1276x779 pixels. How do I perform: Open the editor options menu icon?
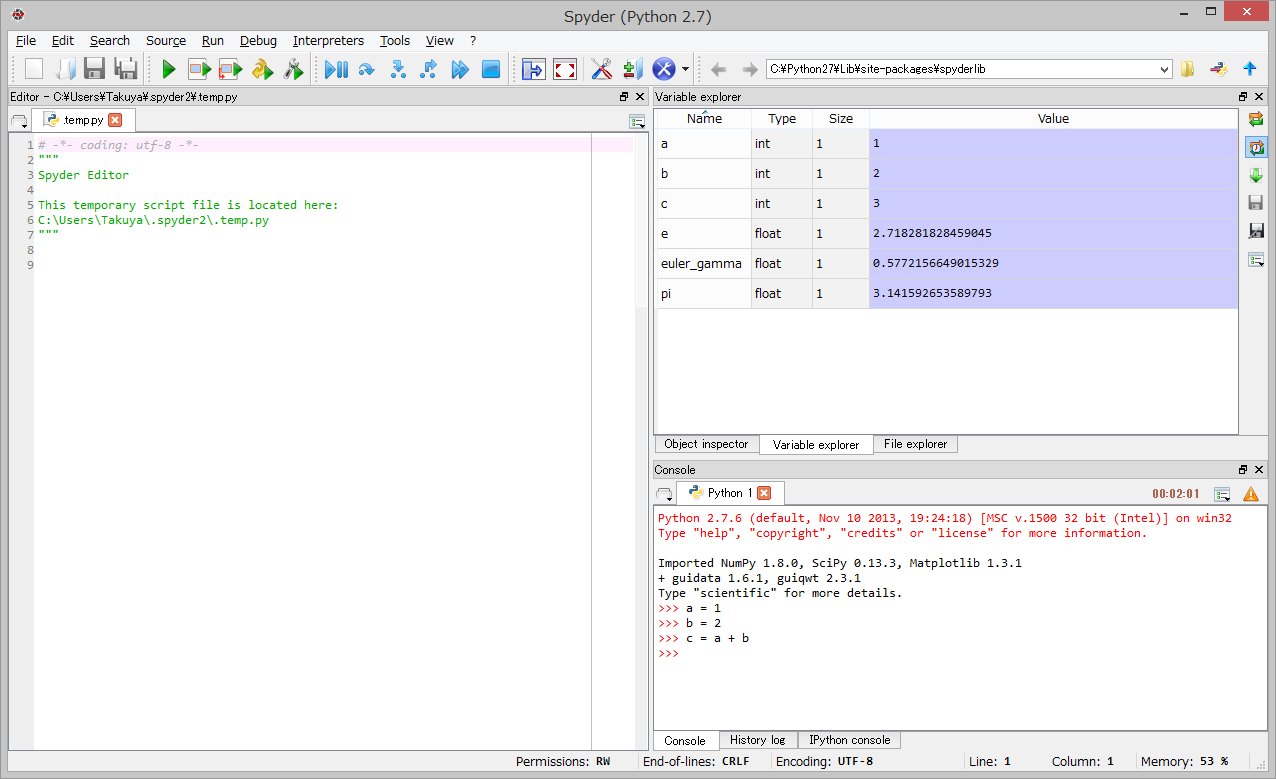coord(637,121)
